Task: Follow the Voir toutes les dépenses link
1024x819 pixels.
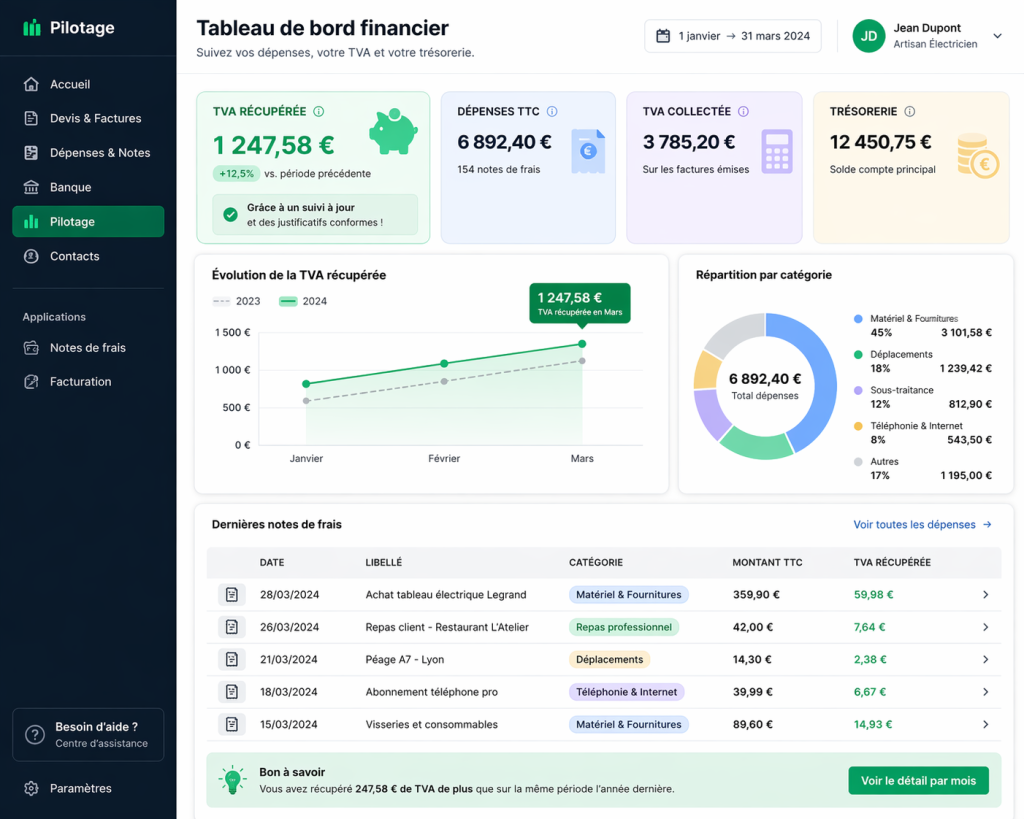Action: (x=922, y=524)
